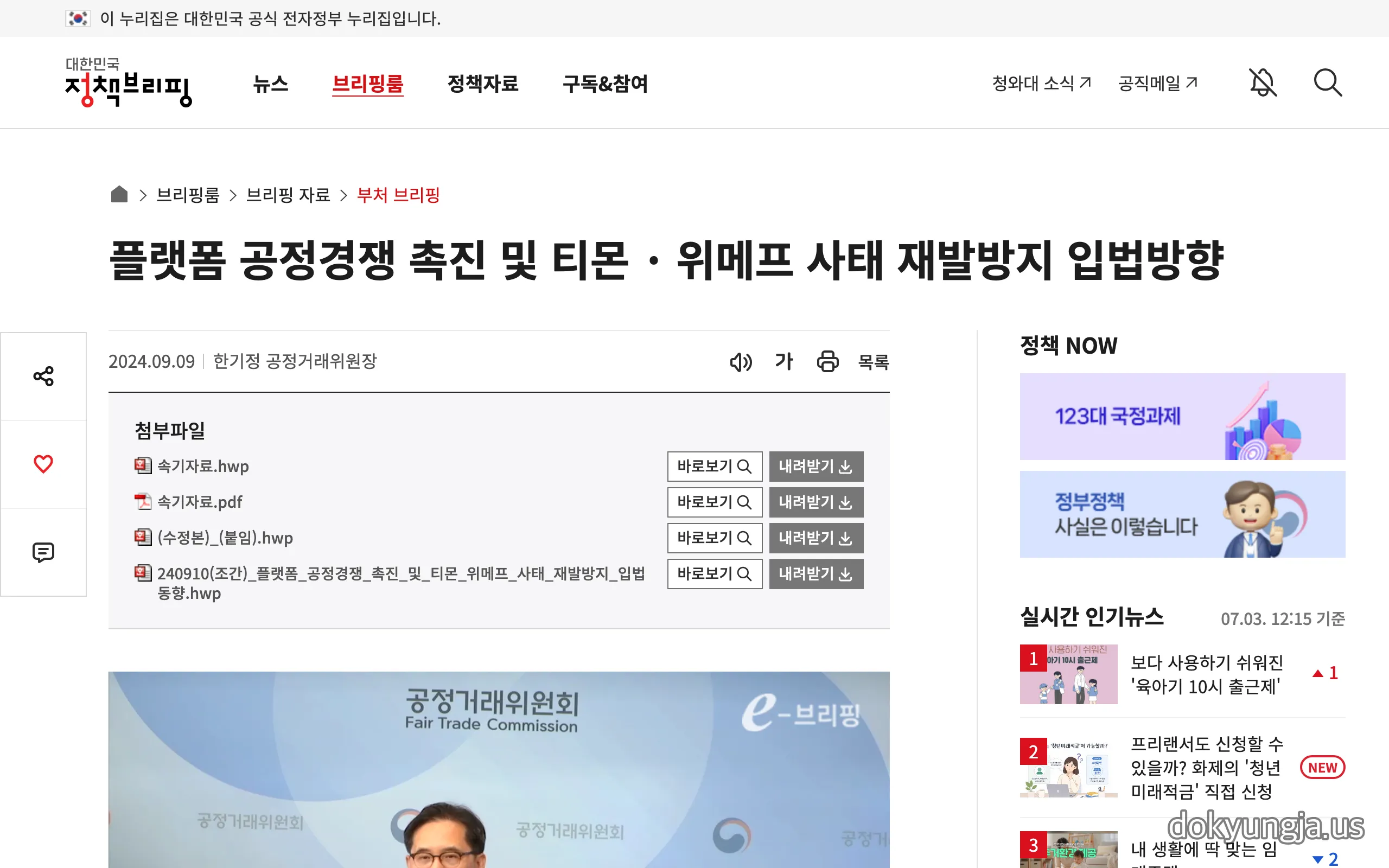Click the 브리핑룸 breadcrumb
Image resolution: width=1389 pixels, height=868 pixels.
pyautogui.click(x=188, y=195)
